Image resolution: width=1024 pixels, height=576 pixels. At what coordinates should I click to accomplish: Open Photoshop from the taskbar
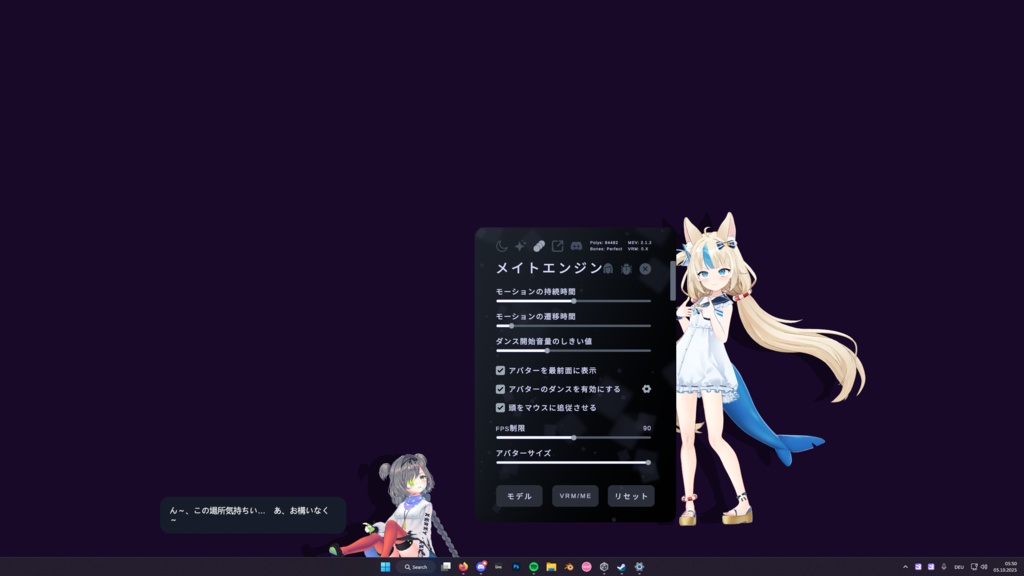click(x=515, y=566)
